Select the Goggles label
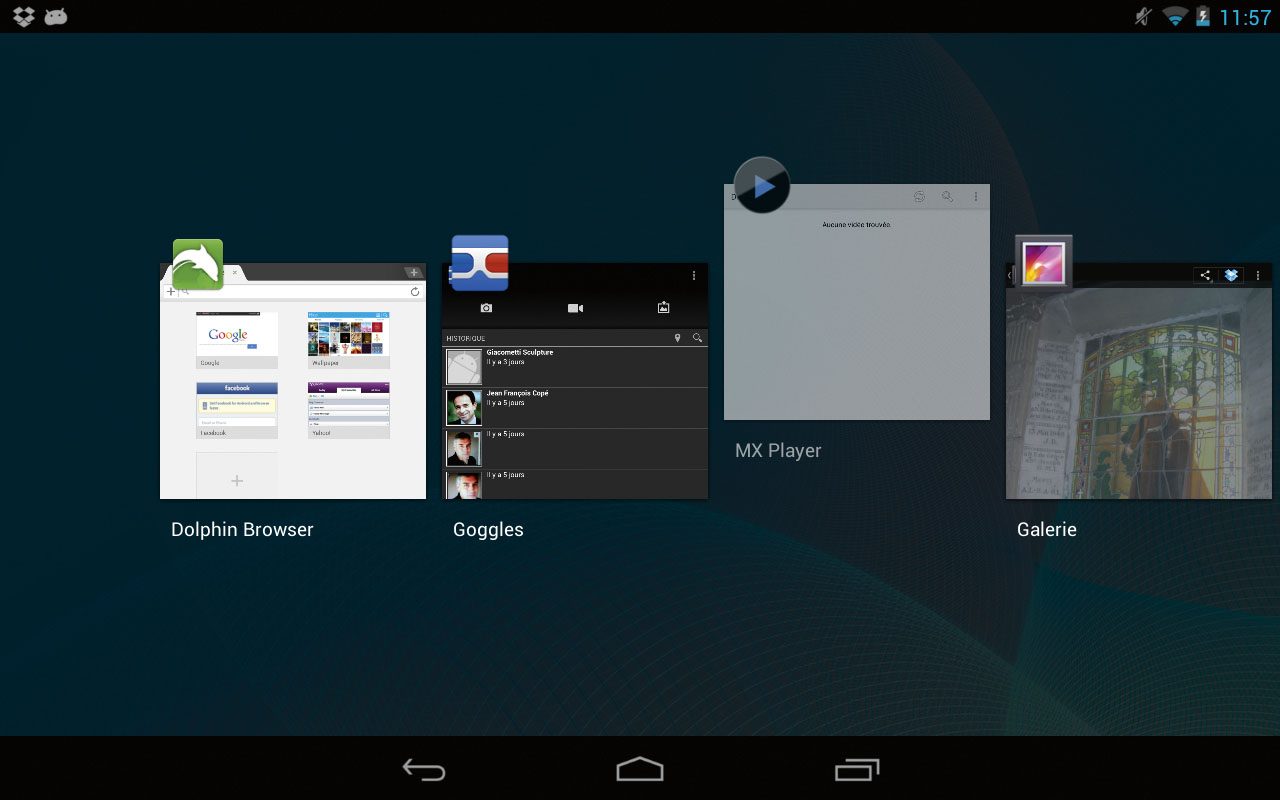This screenshot has height=800, width=1280. tap(488, 530)
